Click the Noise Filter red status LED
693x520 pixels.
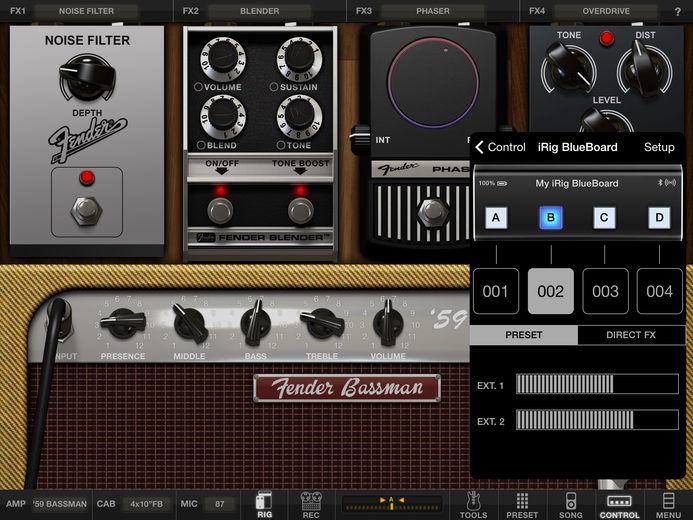coord(87,178)
